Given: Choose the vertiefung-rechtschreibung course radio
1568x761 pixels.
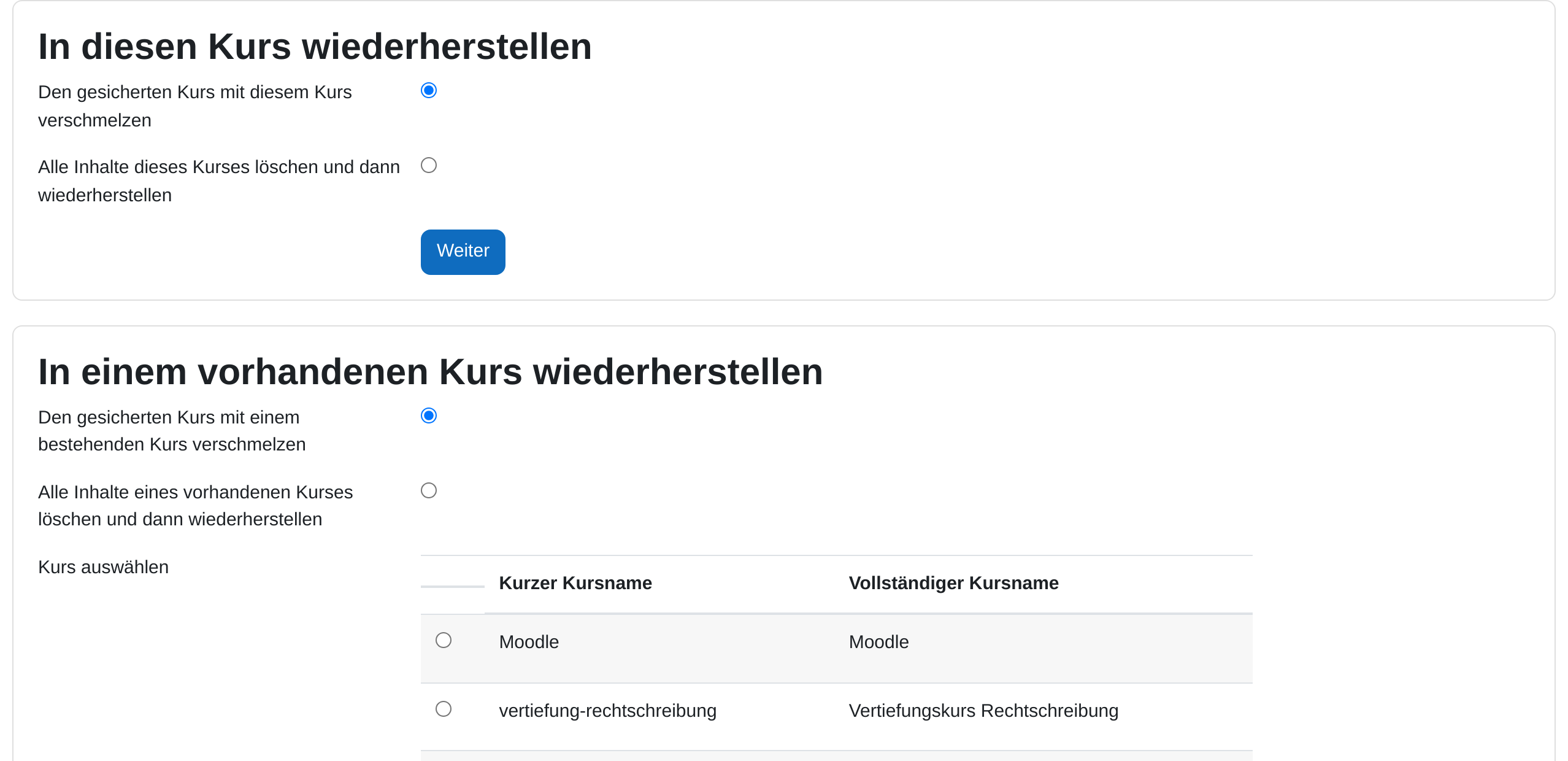Looking at the screenshot, I should pyautogui.click(x=444, y=709).
